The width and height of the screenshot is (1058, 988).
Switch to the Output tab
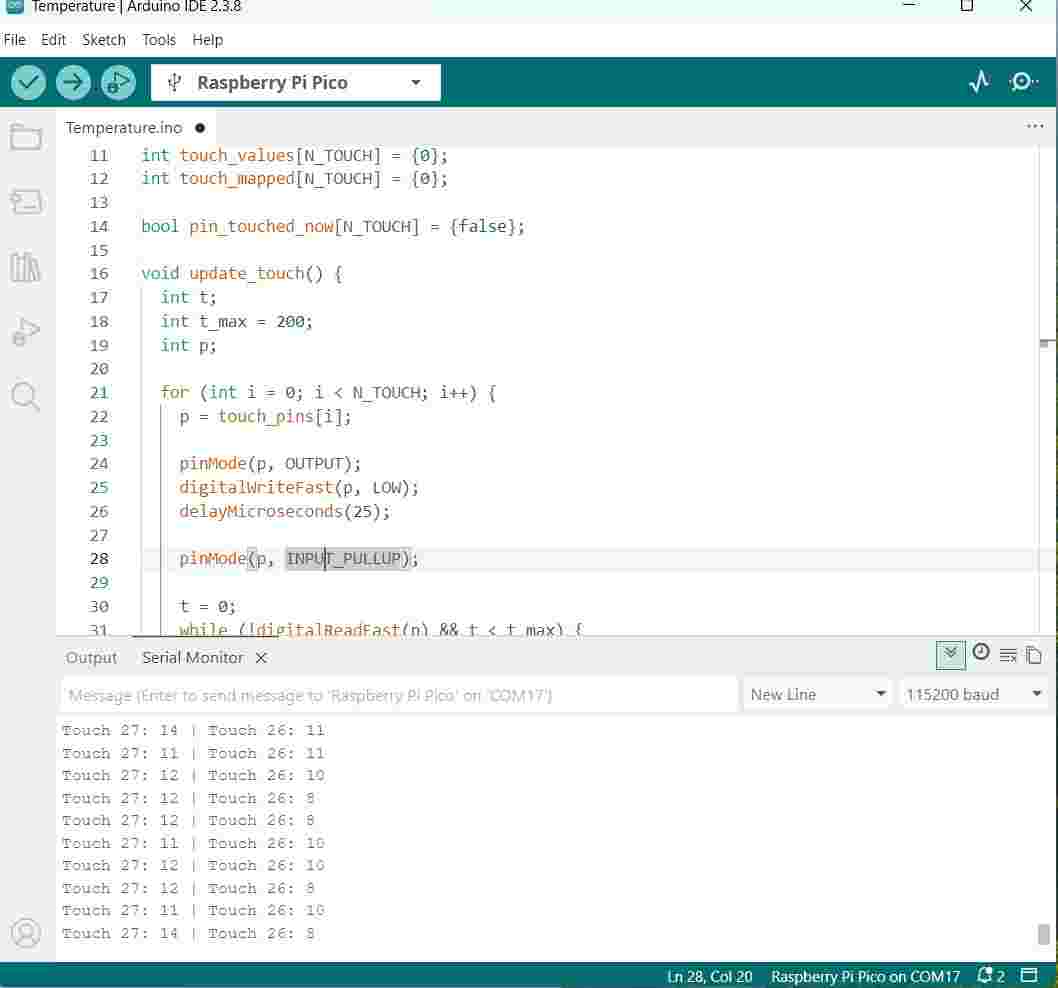point(91,658)
